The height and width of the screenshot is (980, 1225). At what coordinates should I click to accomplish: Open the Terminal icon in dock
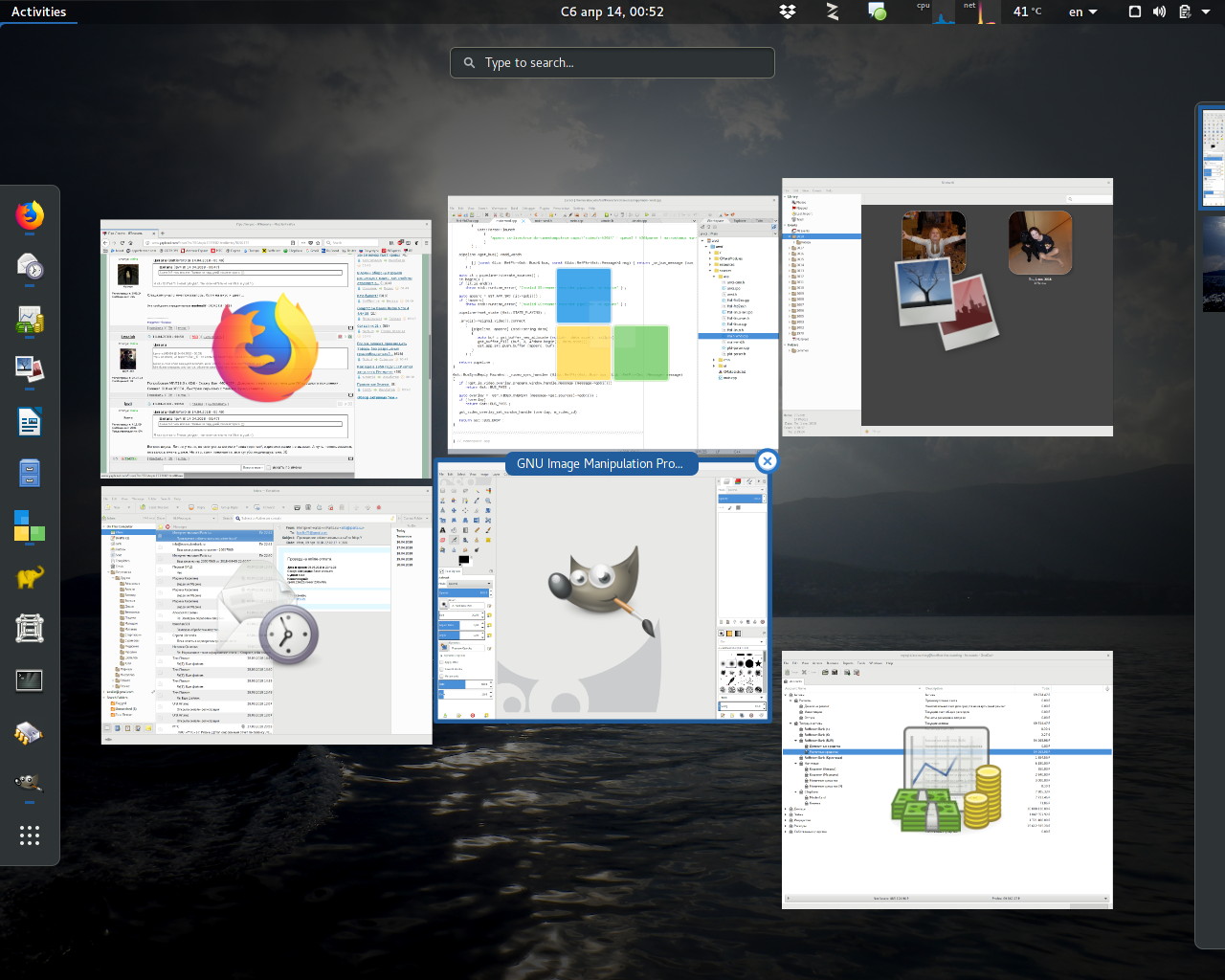pyautogui.click(x=30, y=680)
